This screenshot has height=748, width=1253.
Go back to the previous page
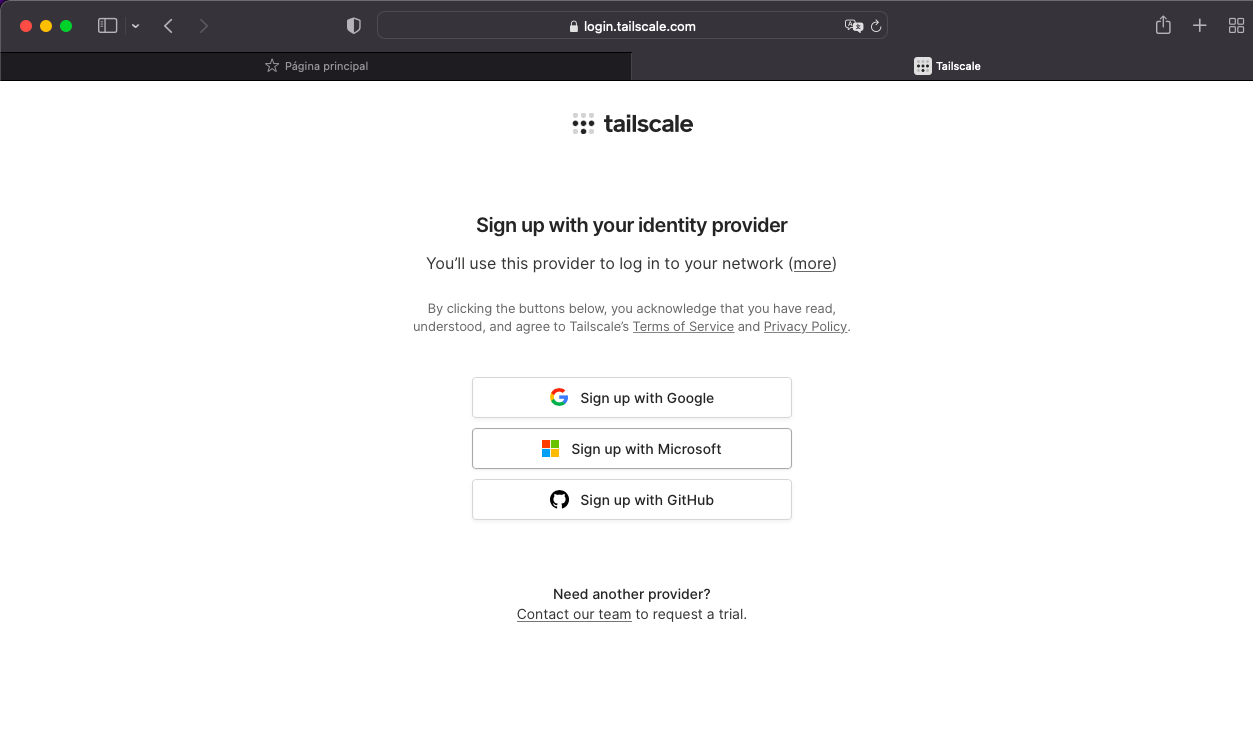(168, 26)
